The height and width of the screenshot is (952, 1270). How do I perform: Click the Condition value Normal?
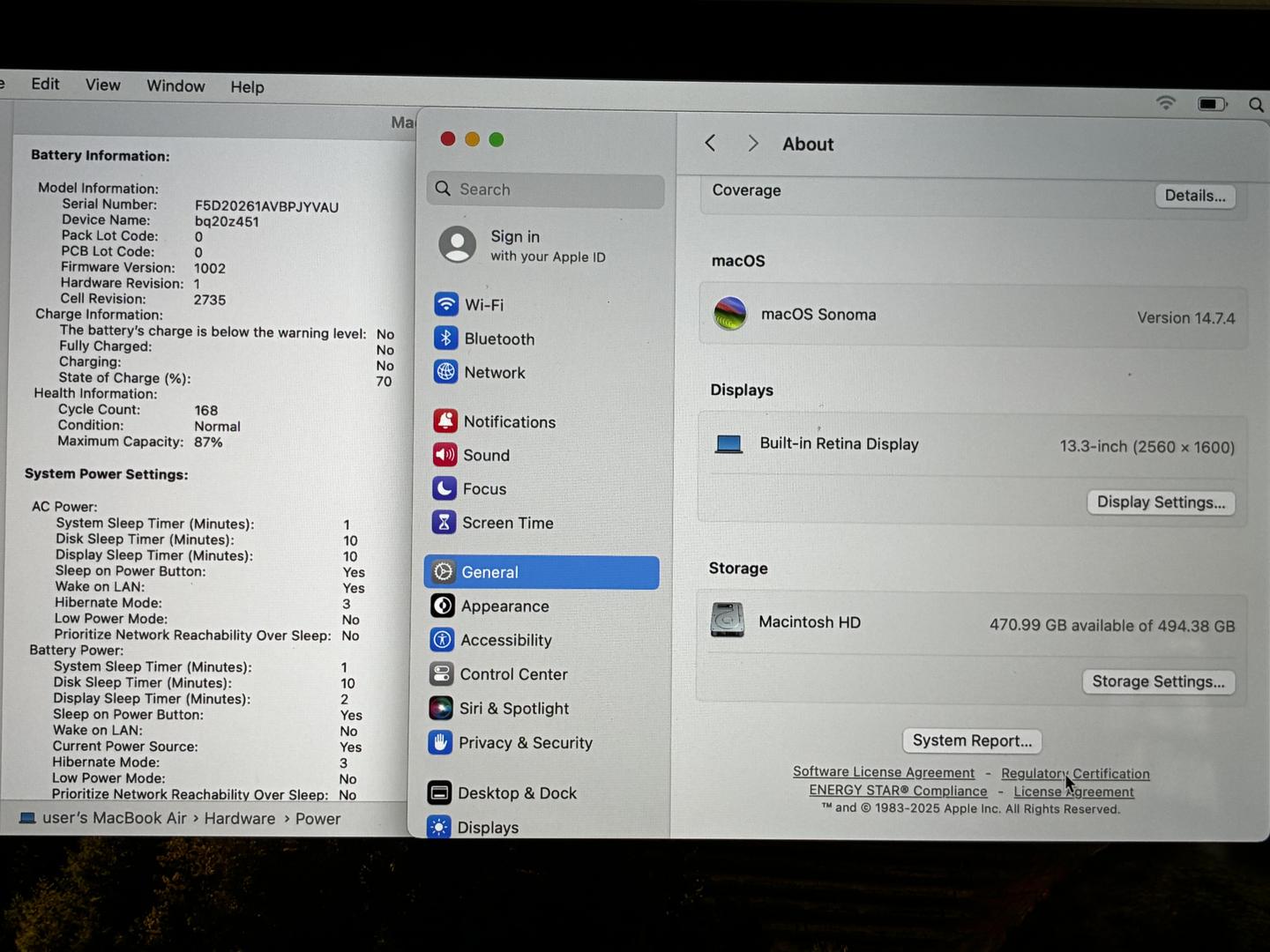coord(217,426)
